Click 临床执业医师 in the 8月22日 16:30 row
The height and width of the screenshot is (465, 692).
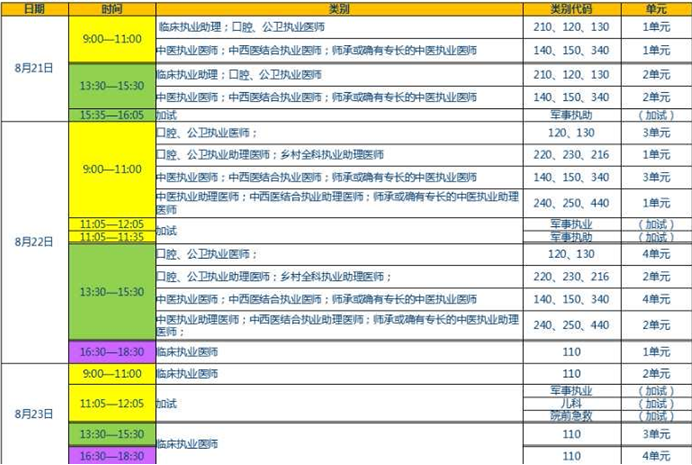[x=188, y=352]
